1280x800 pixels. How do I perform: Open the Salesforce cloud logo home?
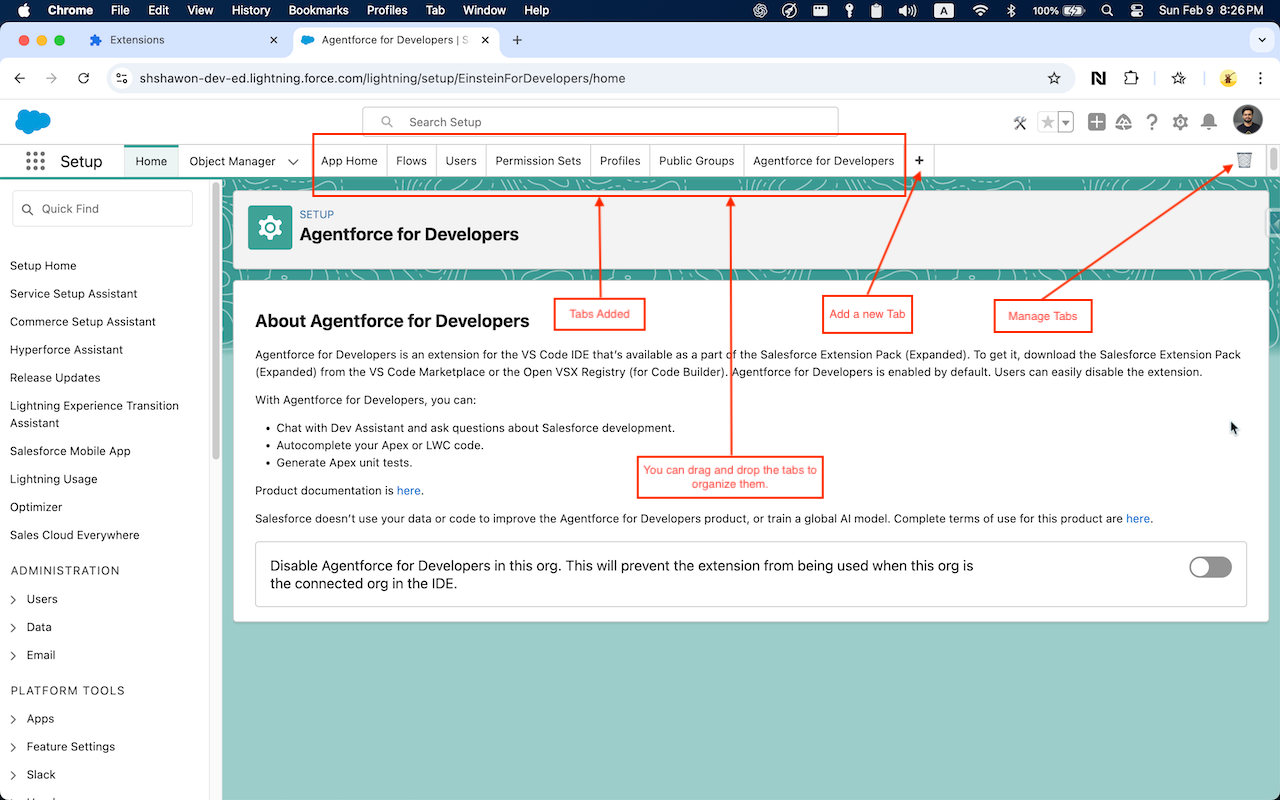click(33, 121)
